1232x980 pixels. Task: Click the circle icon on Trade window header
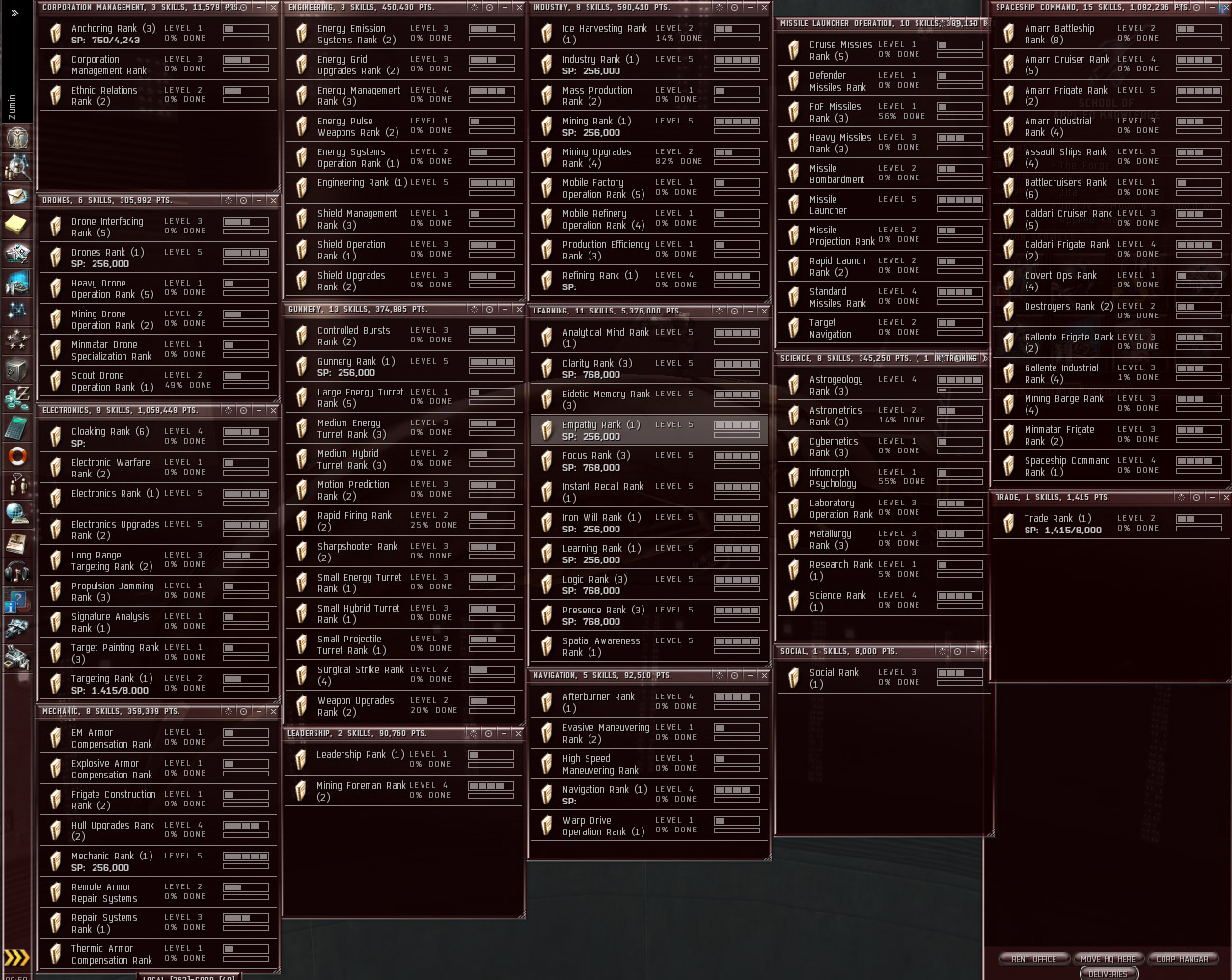click(x=1196, y=497)
